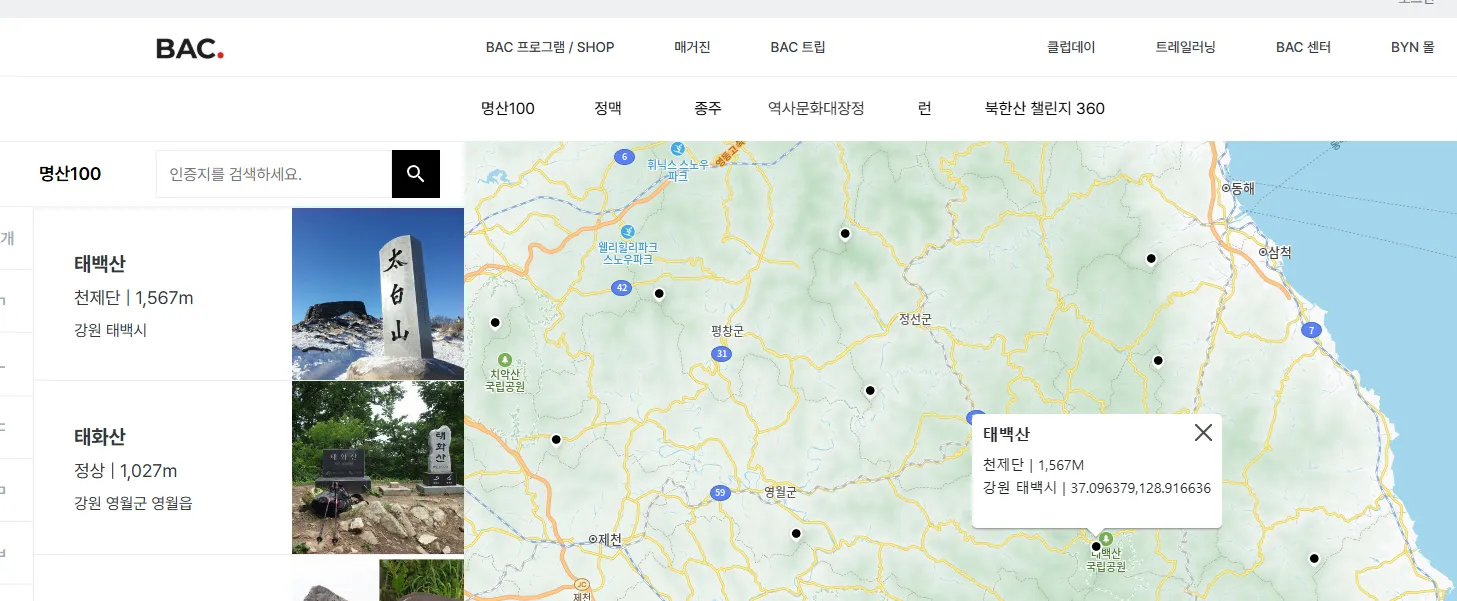
Task: Select the 정맥 tab
Action: 608,108
